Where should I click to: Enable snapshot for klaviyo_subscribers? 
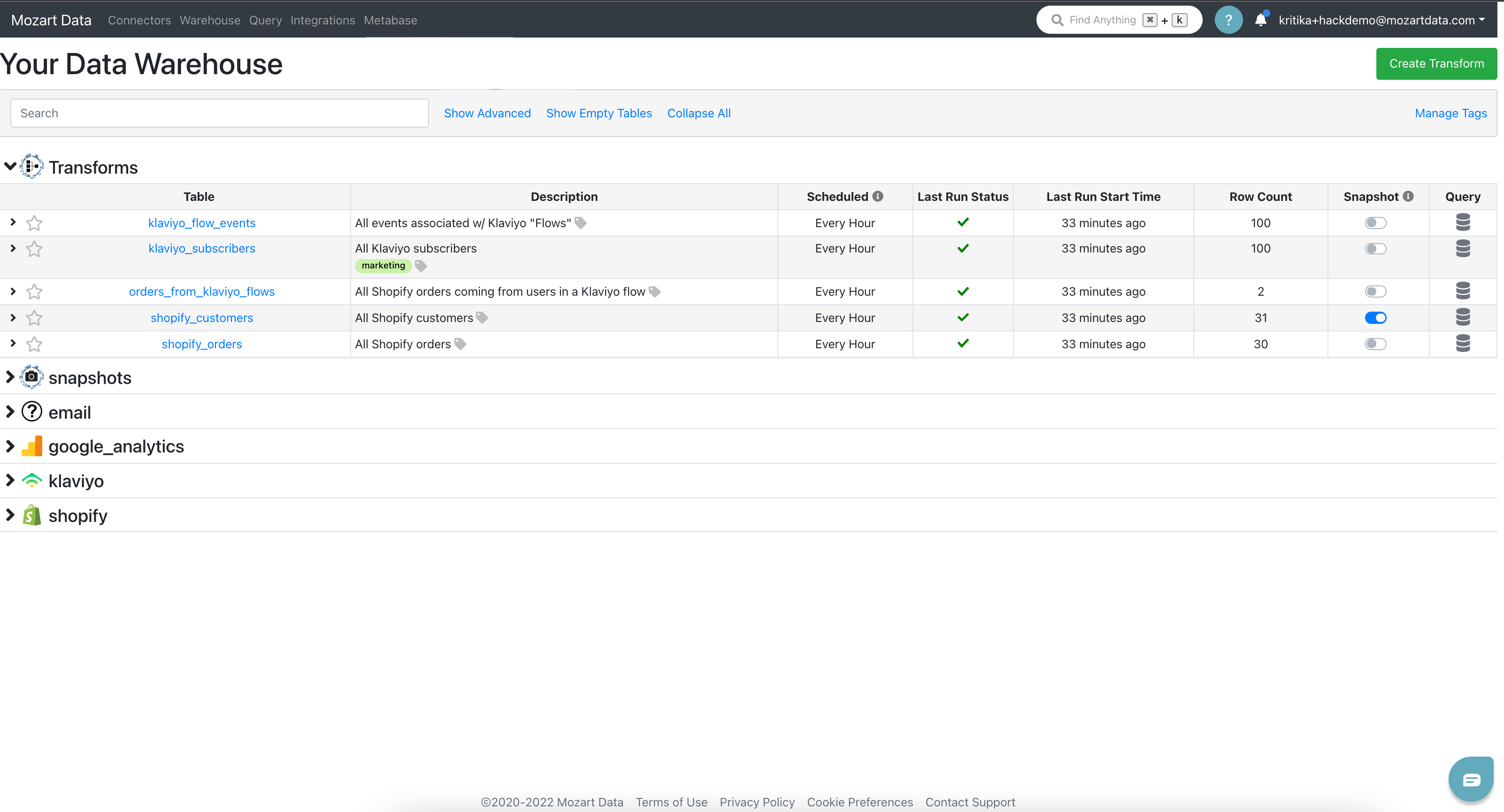[x=1375, y=249]
